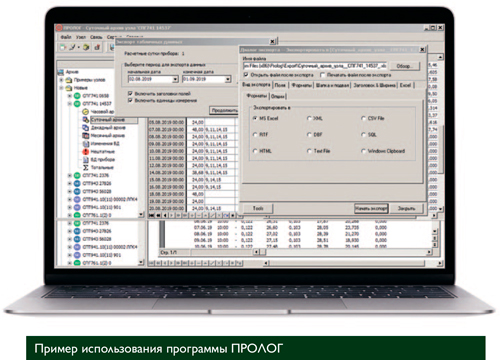Click into the Имя файла path field
The width and height of the screenshot is (500, 360).
(x=315, y=66)
